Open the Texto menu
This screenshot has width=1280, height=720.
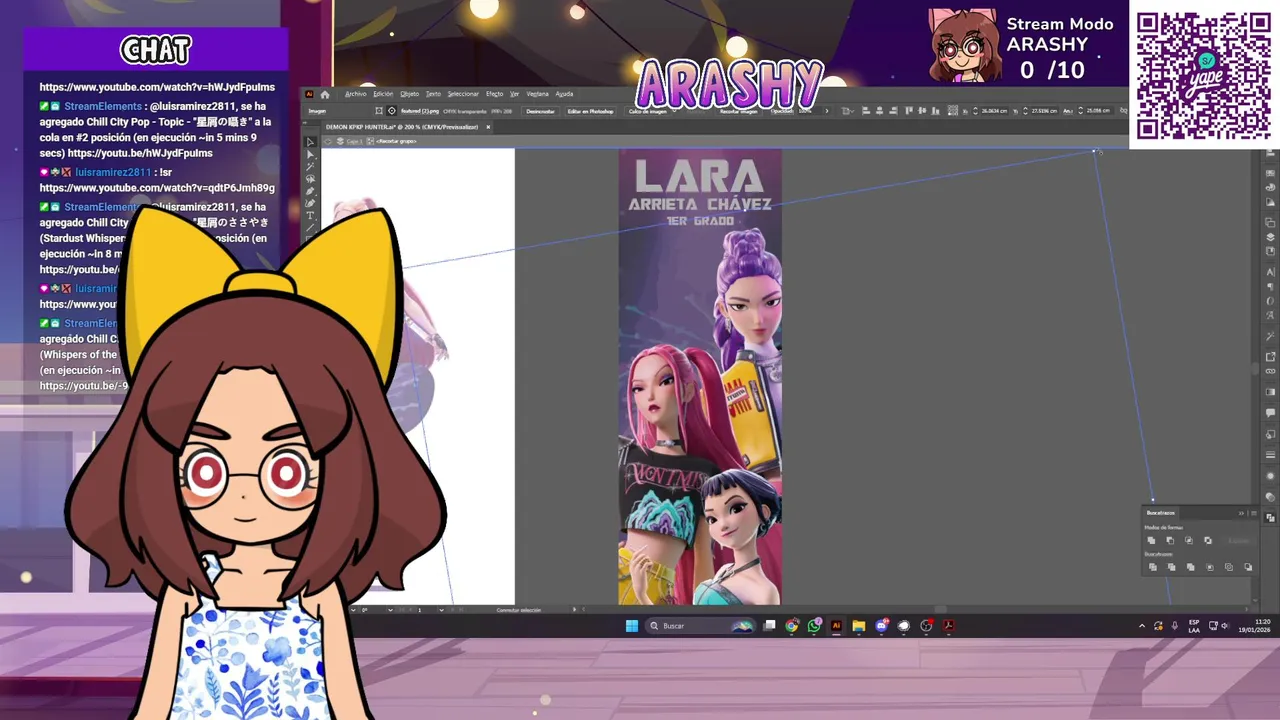click(x=433, y=94)
